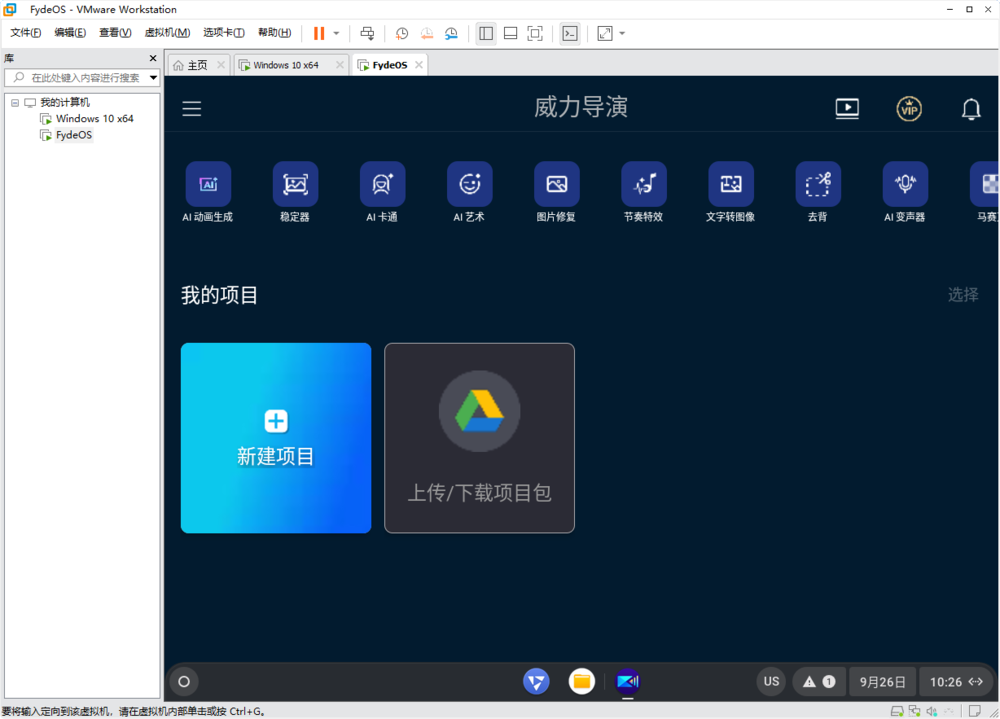Open the library search dropdown arrow
1000x719 pixels.
[x=152, y=77]
